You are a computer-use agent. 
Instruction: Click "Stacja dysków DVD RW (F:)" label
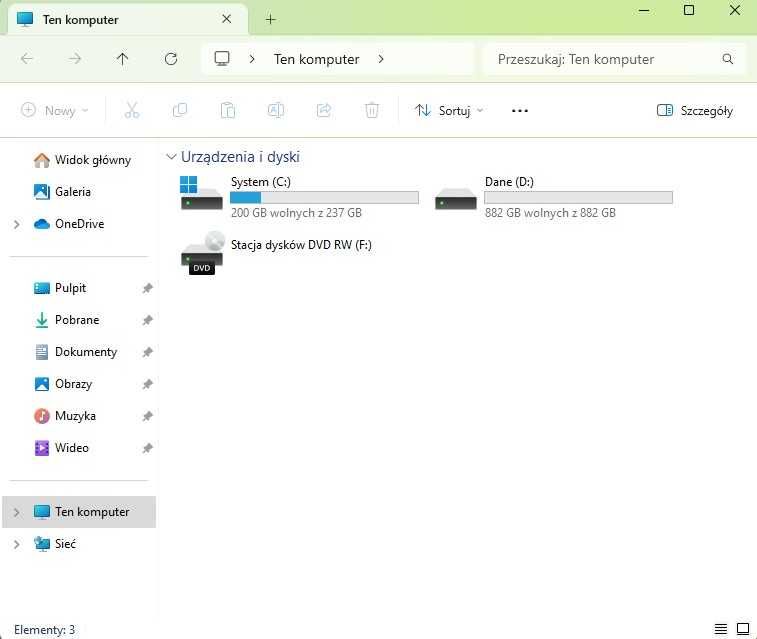coord(301,245)
